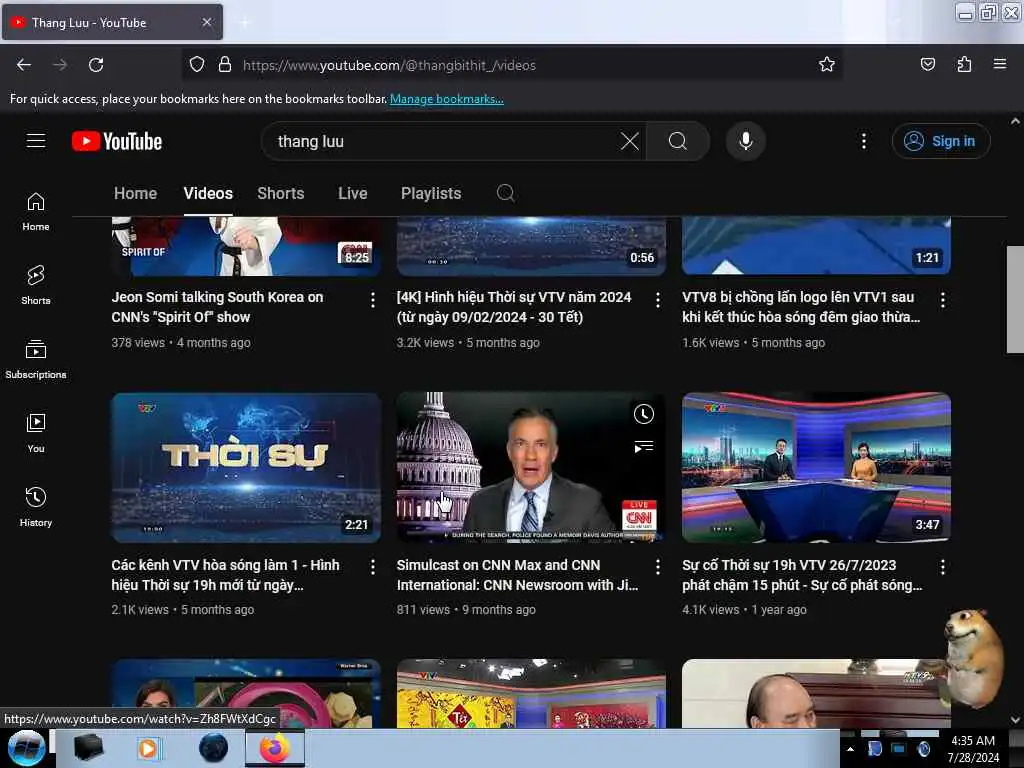The height and width of the screenshot is (768, 1024).
Task: Open Subscriptions in the sidebar
Action: point(36,360)
